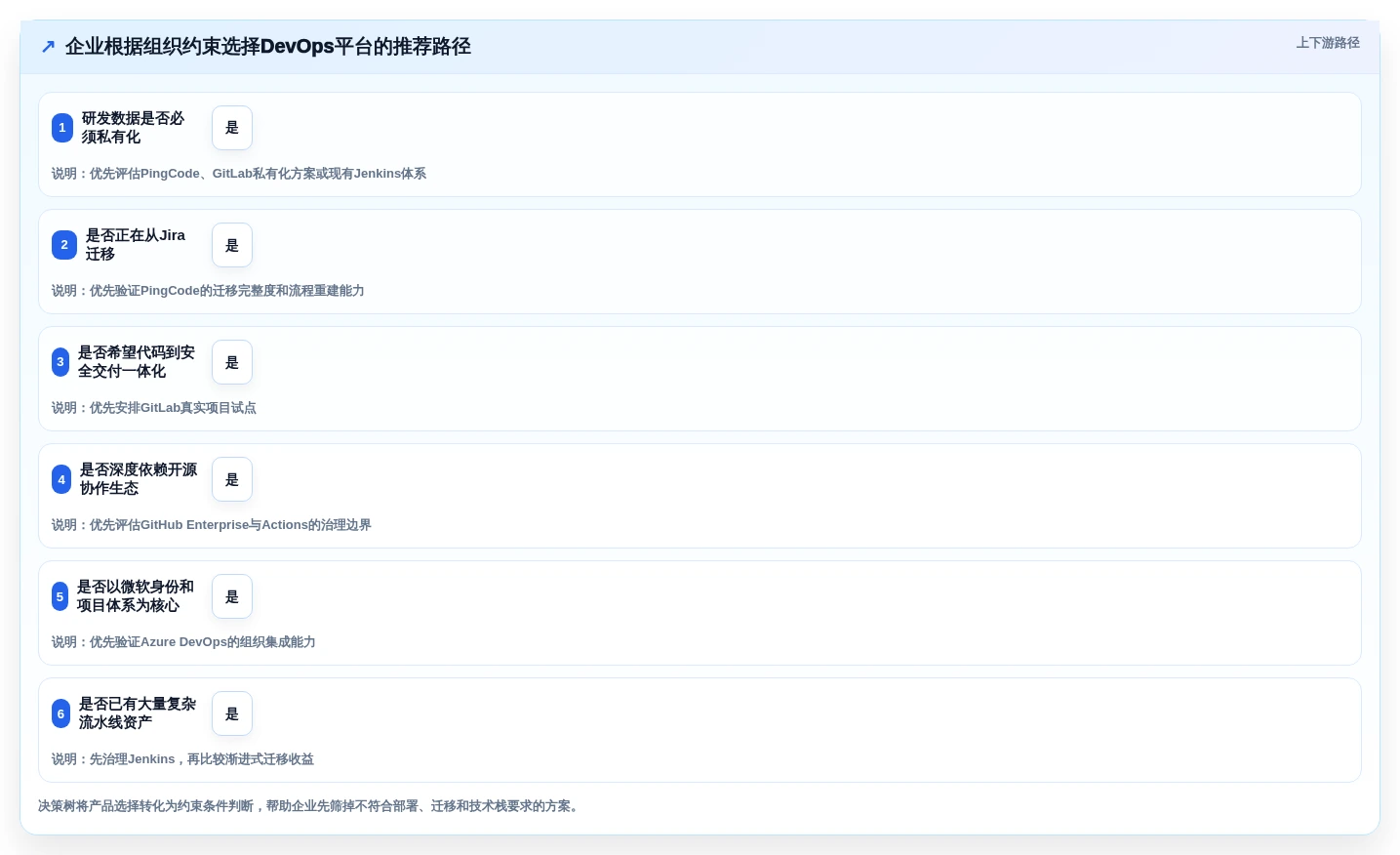Click the 是 button for 是否已有大量复杂流水线资产
The height and width of the screenshot is (855, 1400).
(232, 713)
